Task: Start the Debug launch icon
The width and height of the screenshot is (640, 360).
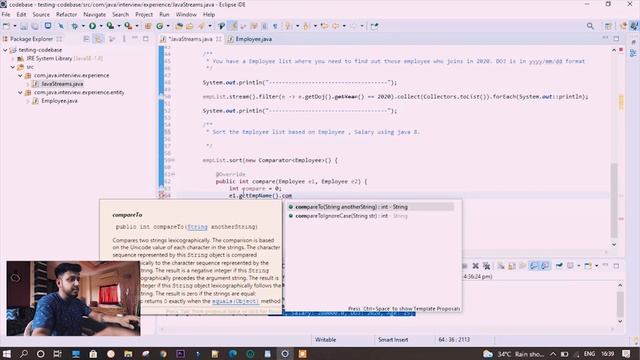Action: [x=74, y=26]
